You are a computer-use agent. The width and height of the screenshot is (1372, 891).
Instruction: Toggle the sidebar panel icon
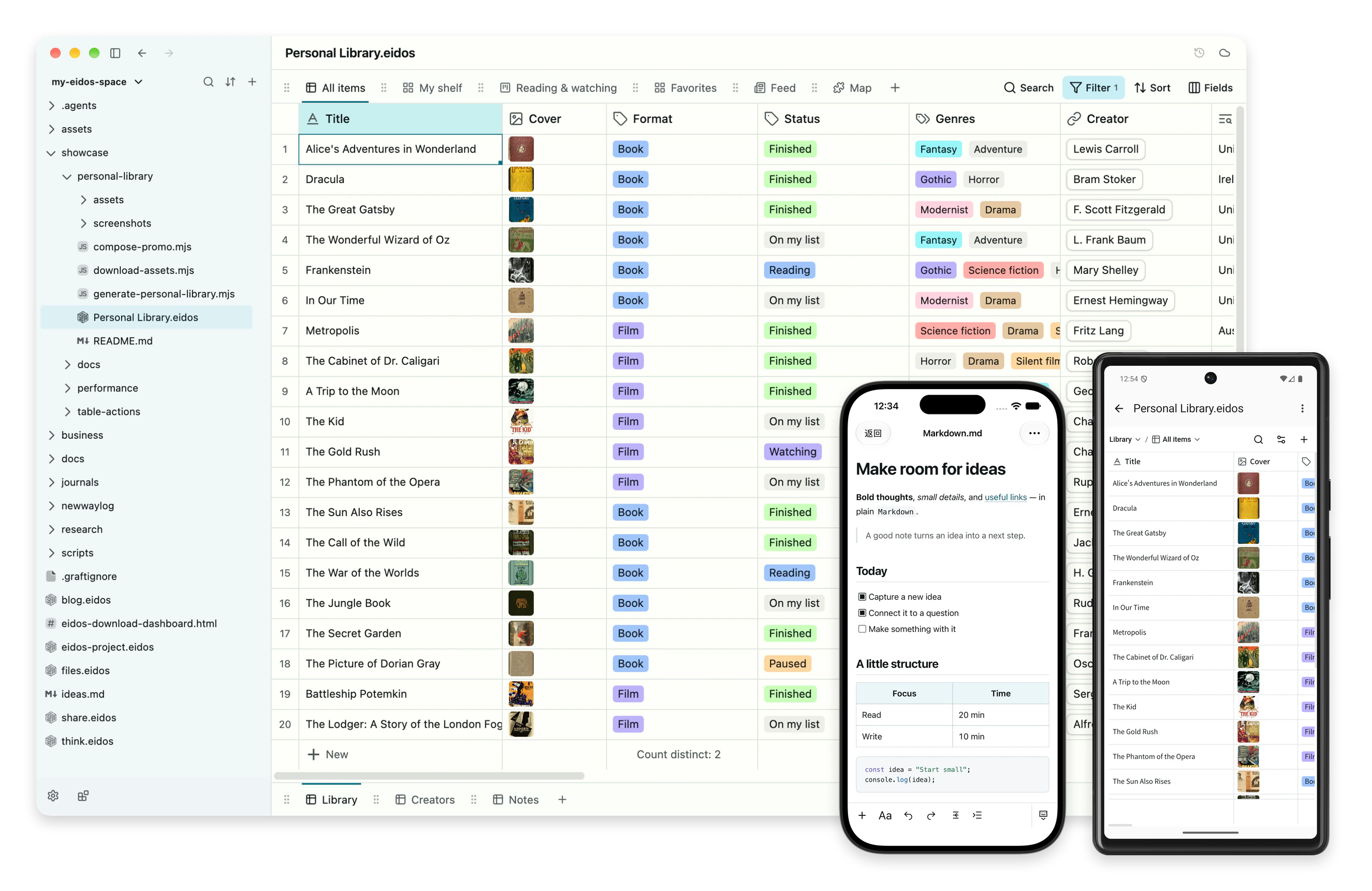(115, 53)
